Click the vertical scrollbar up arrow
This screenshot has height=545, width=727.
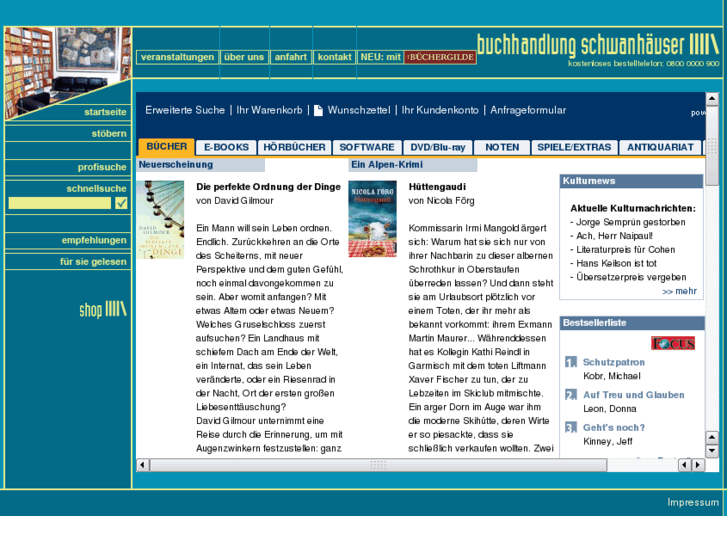coord(712,98)
